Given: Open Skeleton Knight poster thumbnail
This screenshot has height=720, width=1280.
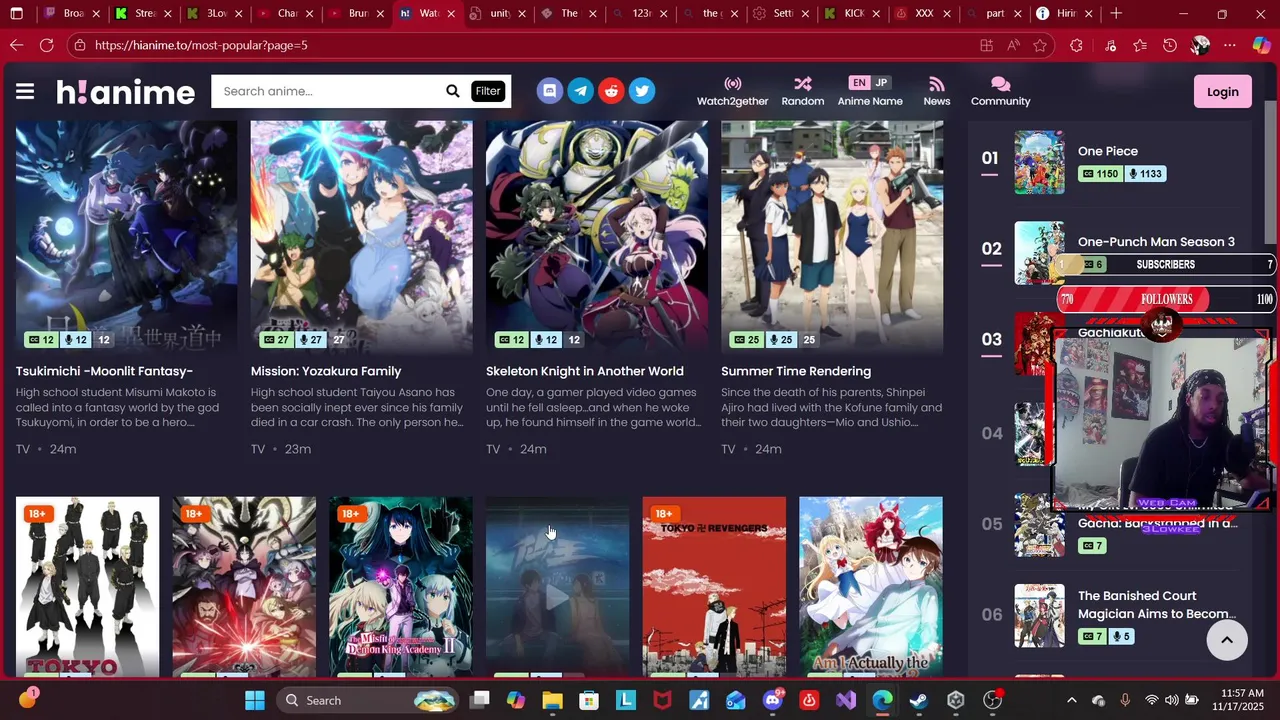Looking at the screenshot, I should pyautogui.click(x=597, y=237).
